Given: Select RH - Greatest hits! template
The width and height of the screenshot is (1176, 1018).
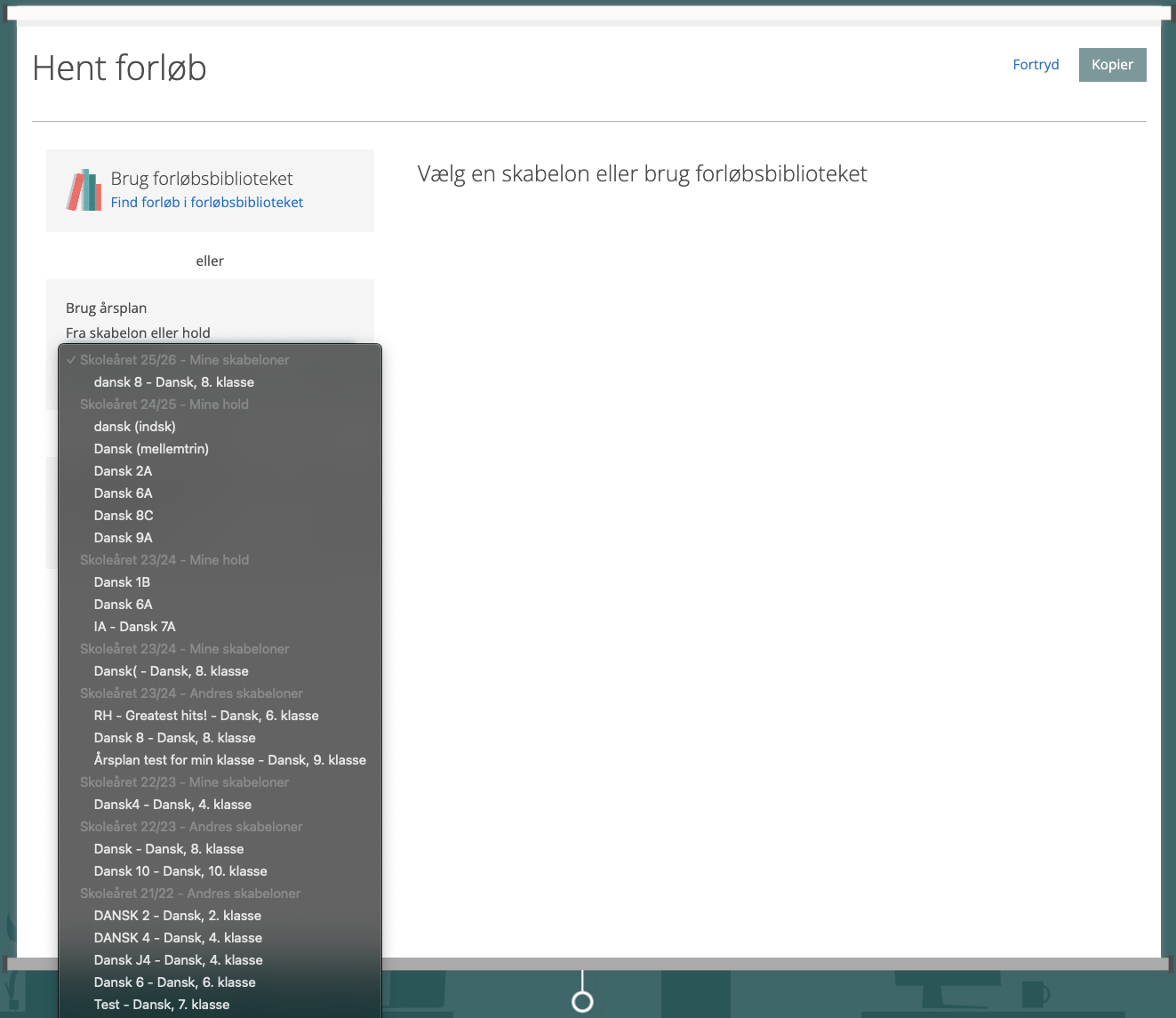Looking at the screenshot, I should pos(206,716).
